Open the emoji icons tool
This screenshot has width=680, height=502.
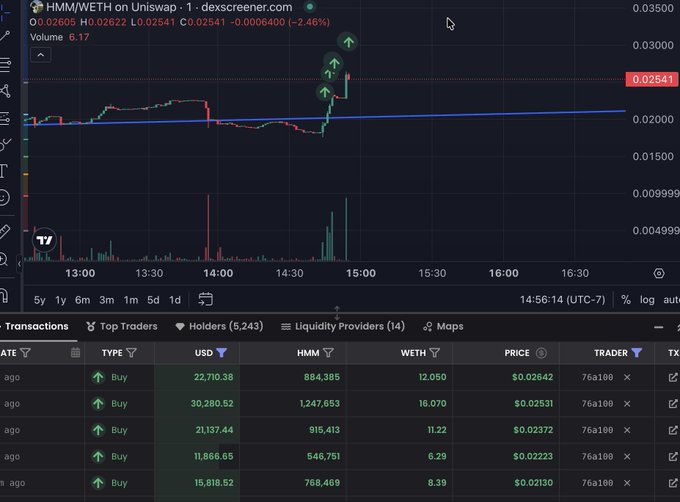tap(4, 198)
